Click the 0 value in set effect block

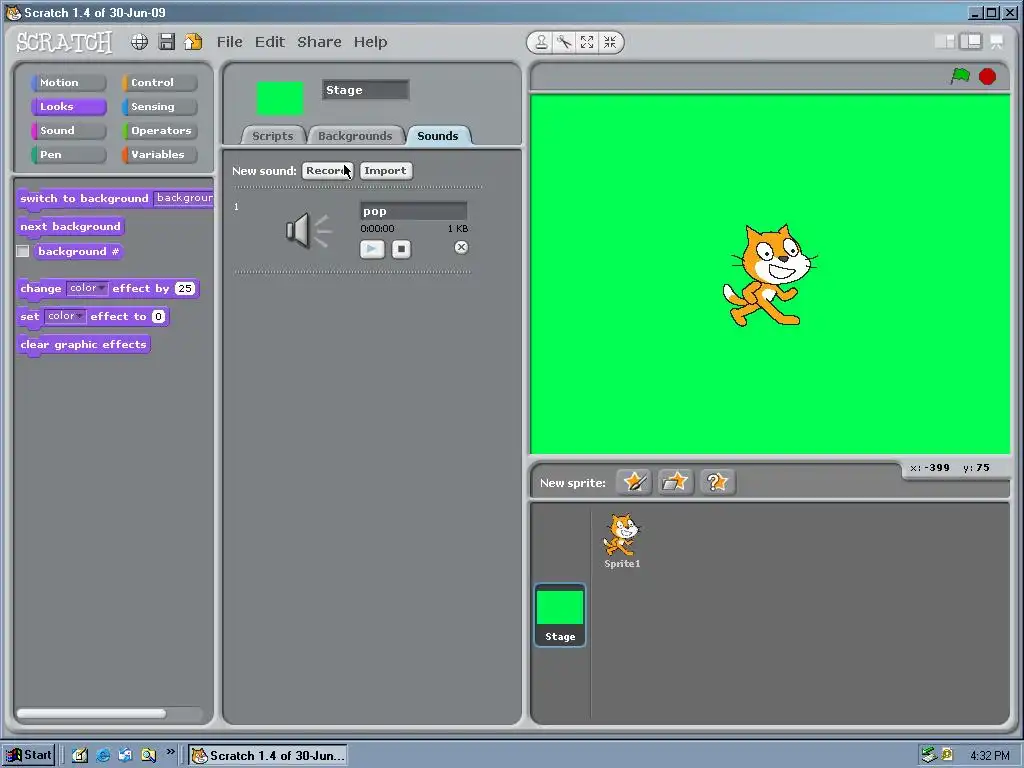(x=158, y=317)
